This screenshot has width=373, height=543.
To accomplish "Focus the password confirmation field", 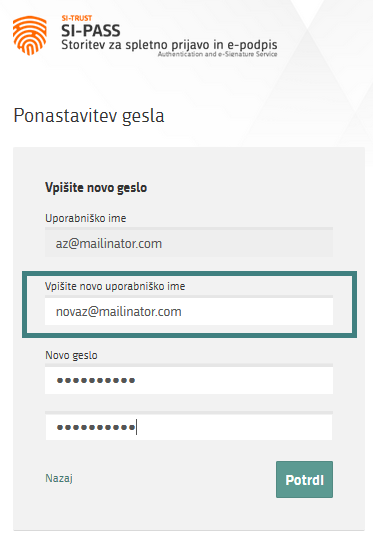I will [x=189, y=426].
